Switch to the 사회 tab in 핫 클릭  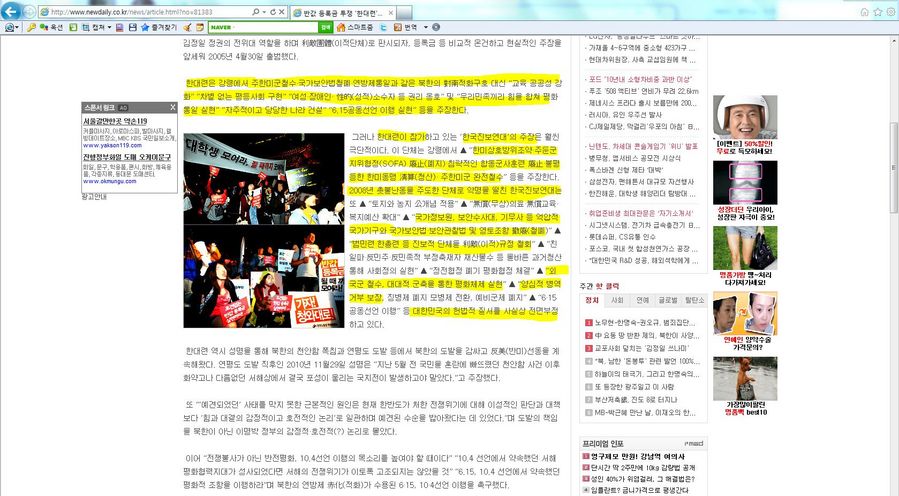[617, 299]
